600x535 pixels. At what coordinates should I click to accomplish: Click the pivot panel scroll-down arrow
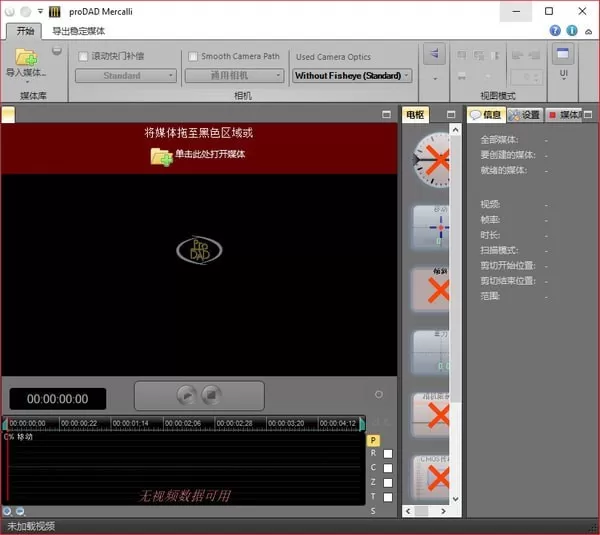(x=455, y=499)
